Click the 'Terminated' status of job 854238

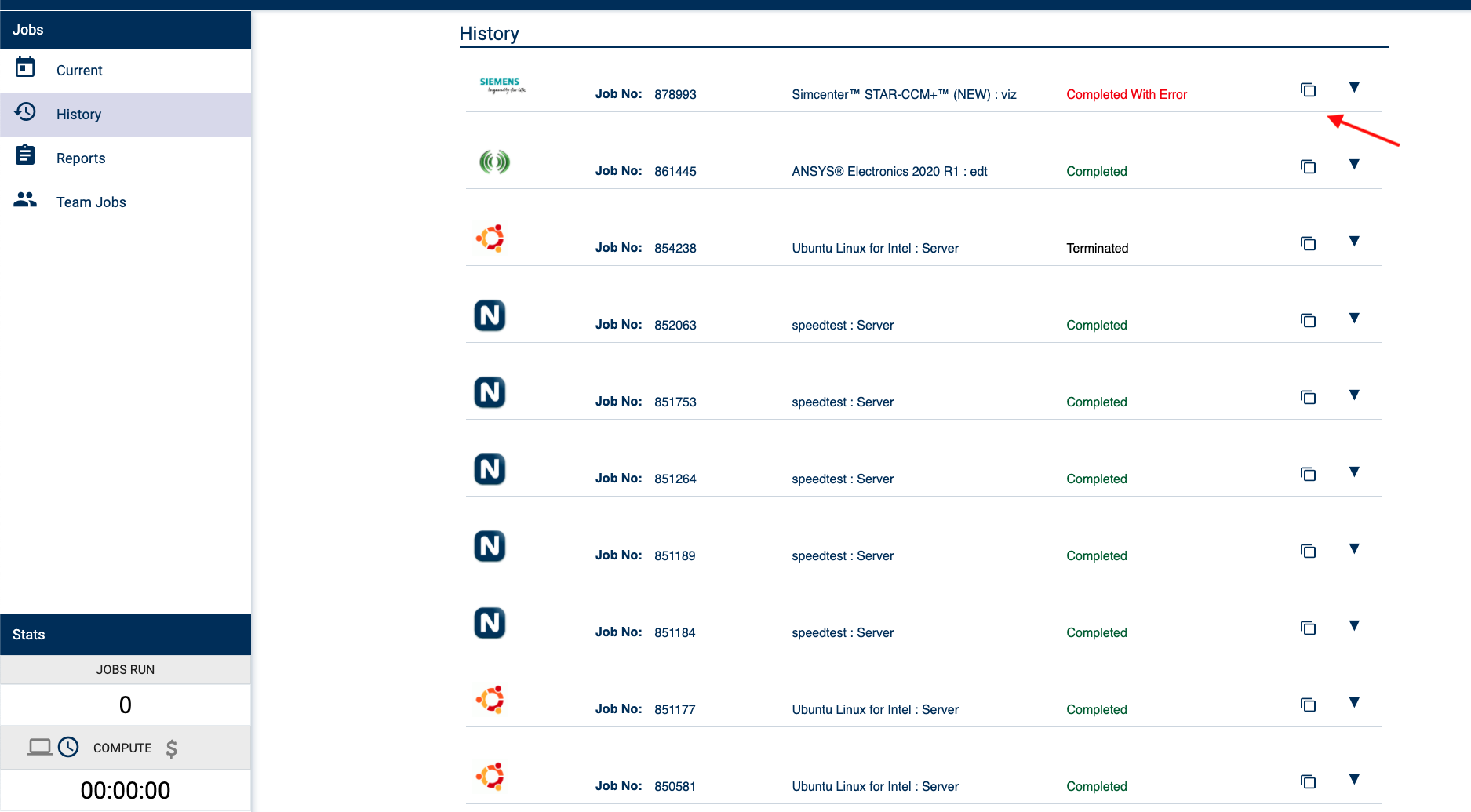(x=1098, y=248)
